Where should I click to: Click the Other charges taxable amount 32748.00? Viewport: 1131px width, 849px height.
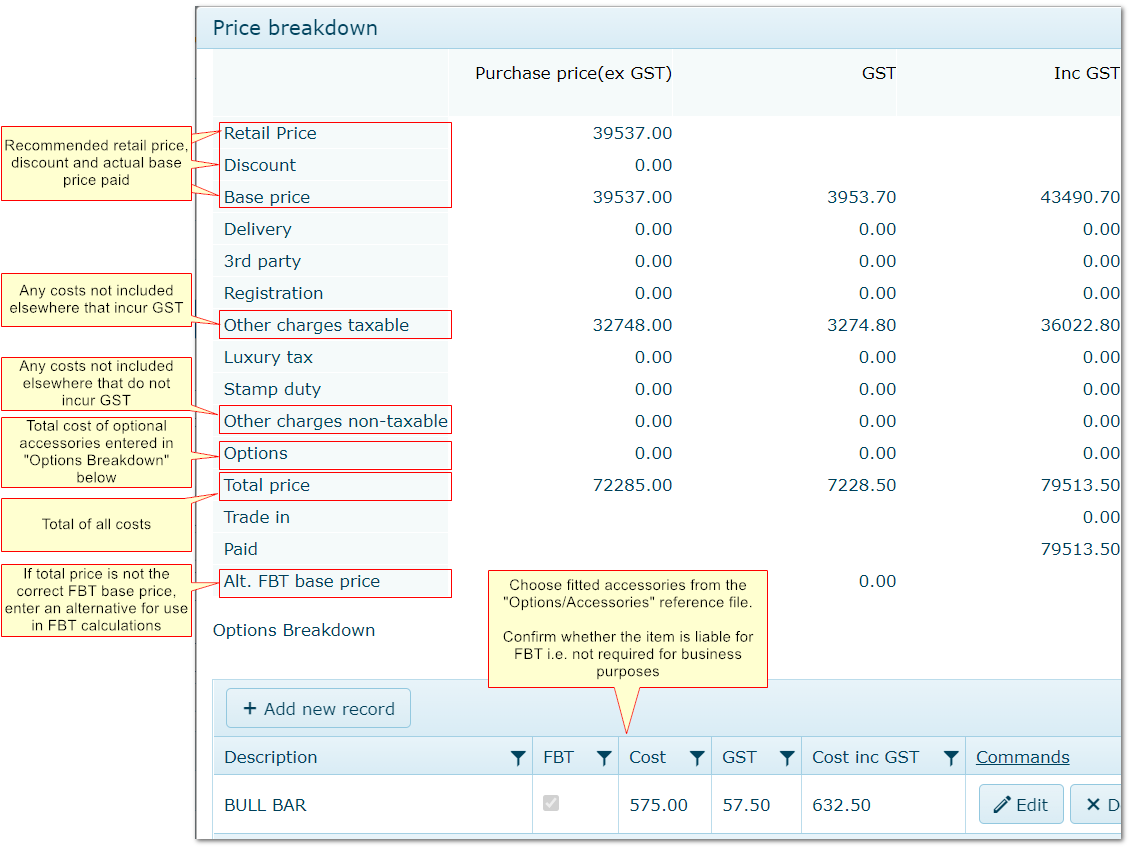point(632,325)
